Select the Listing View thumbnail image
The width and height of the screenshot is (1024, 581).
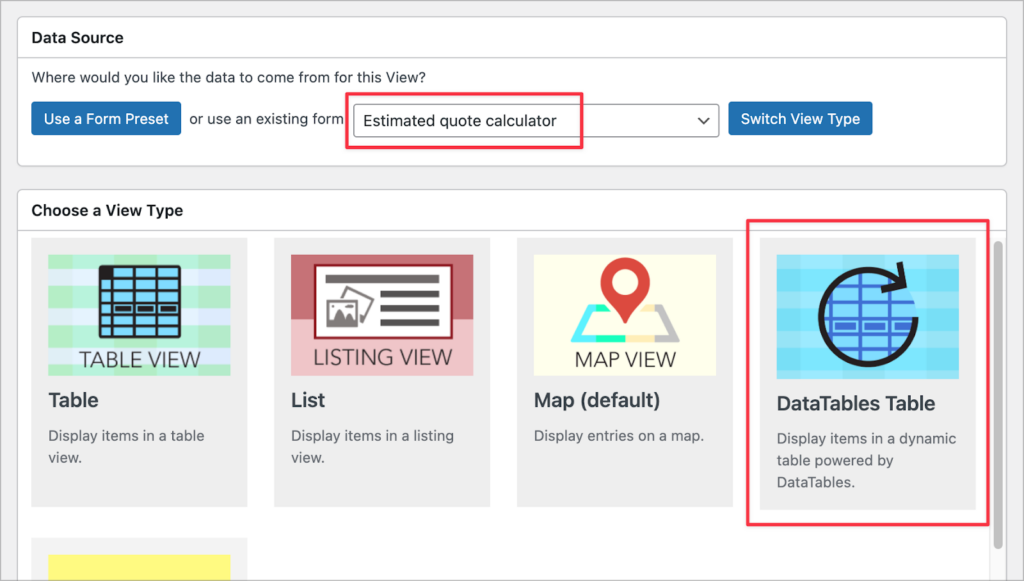pyautogui.click(x=382, y=315)
